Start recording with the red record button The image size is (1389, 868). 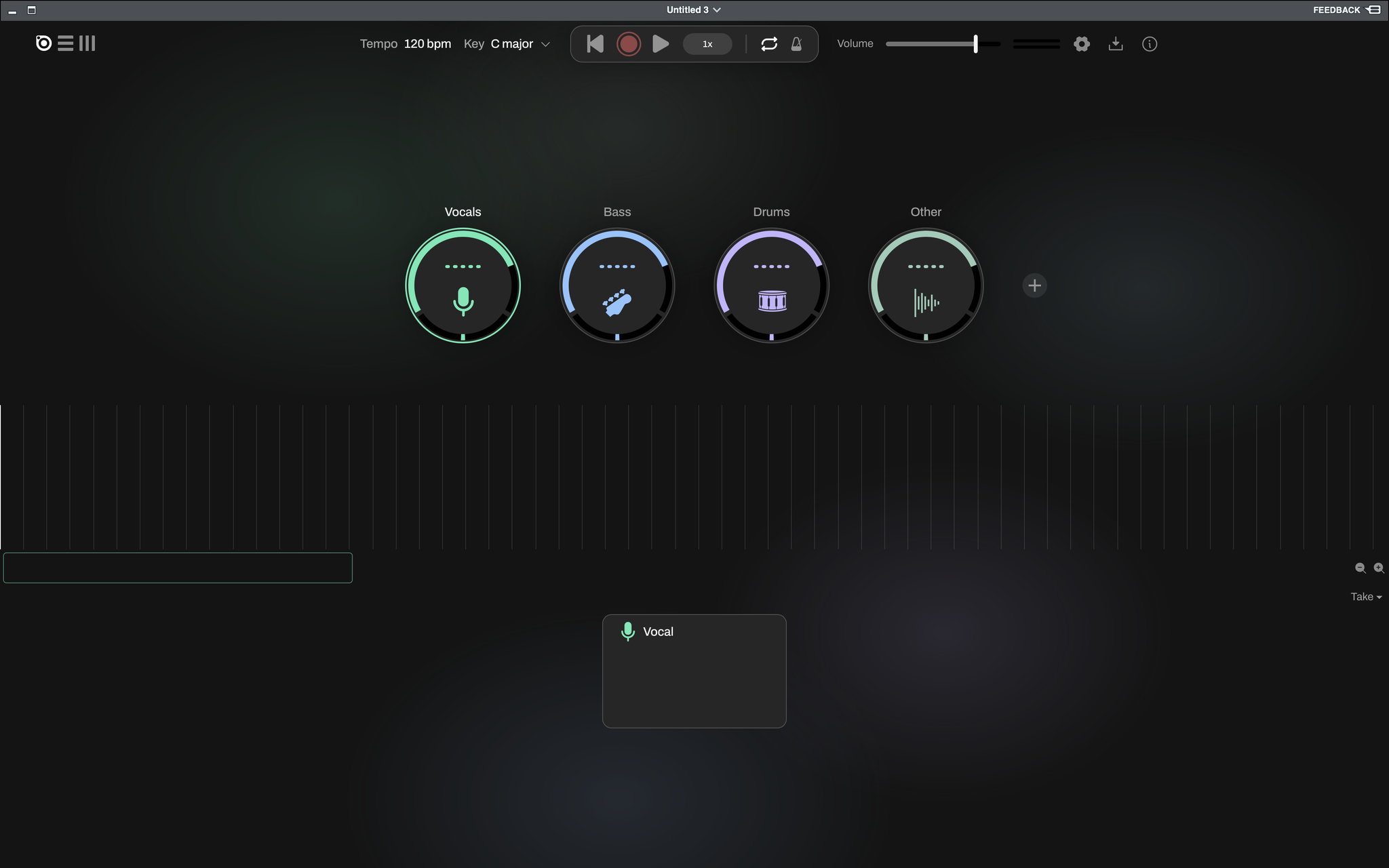(x=629, y=44)
